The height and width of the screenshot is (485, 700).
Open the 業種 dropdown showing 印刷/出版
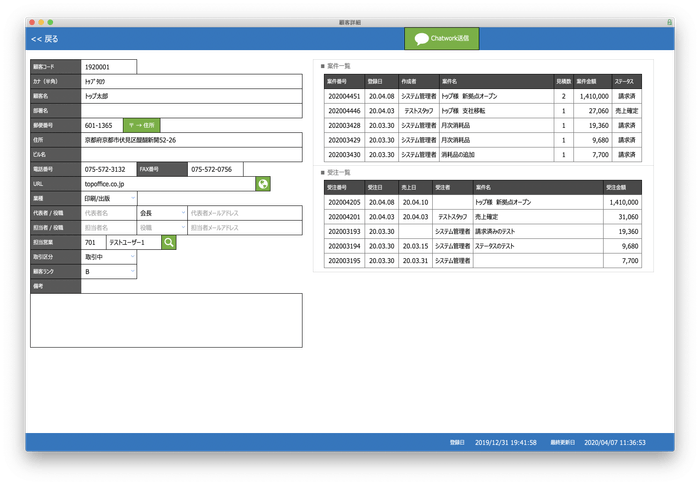click(x=108, y=199)
